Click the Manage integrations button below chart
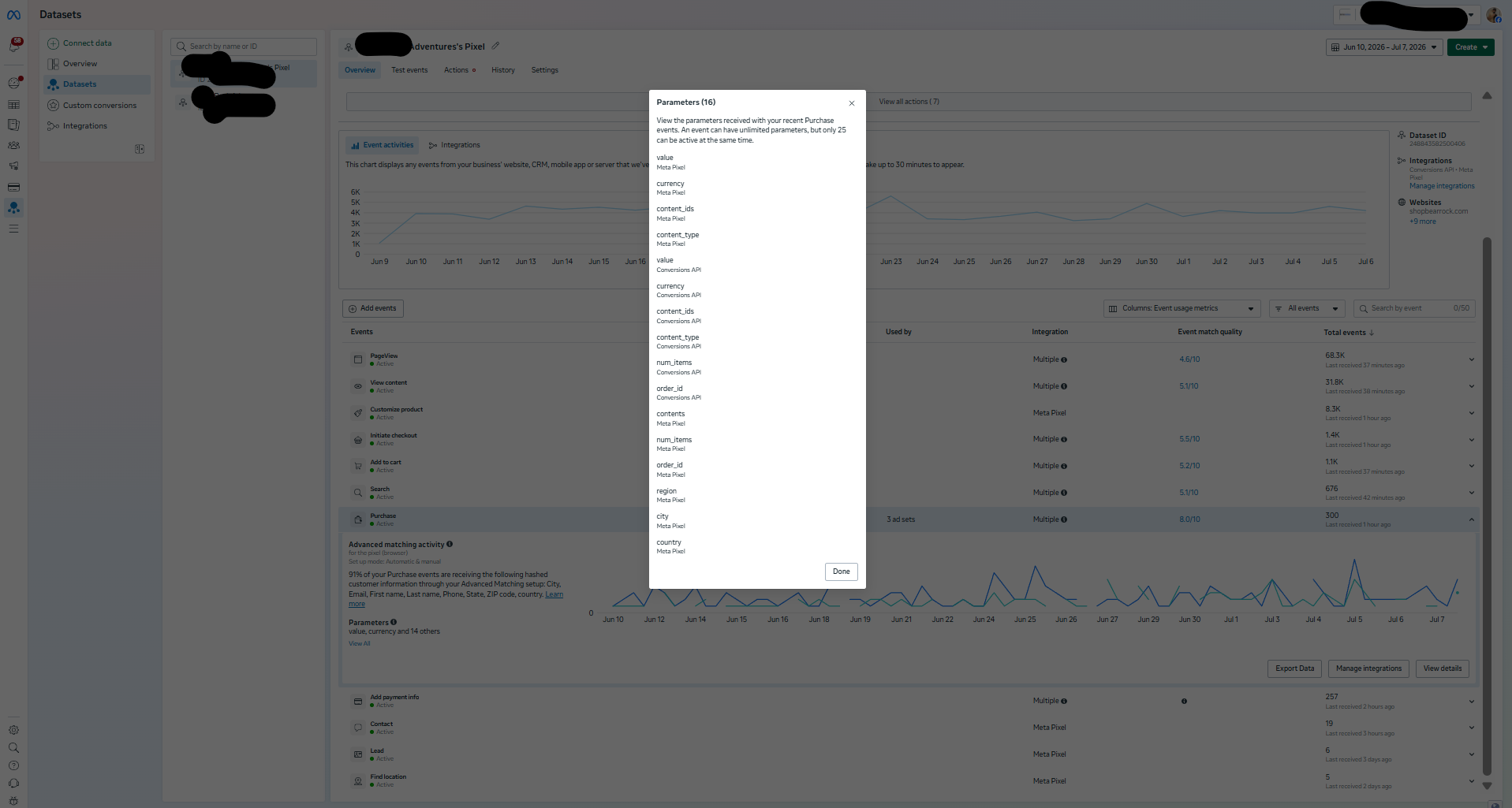The height and width of the screenshot is (808, 1512). pos(1368,668)
